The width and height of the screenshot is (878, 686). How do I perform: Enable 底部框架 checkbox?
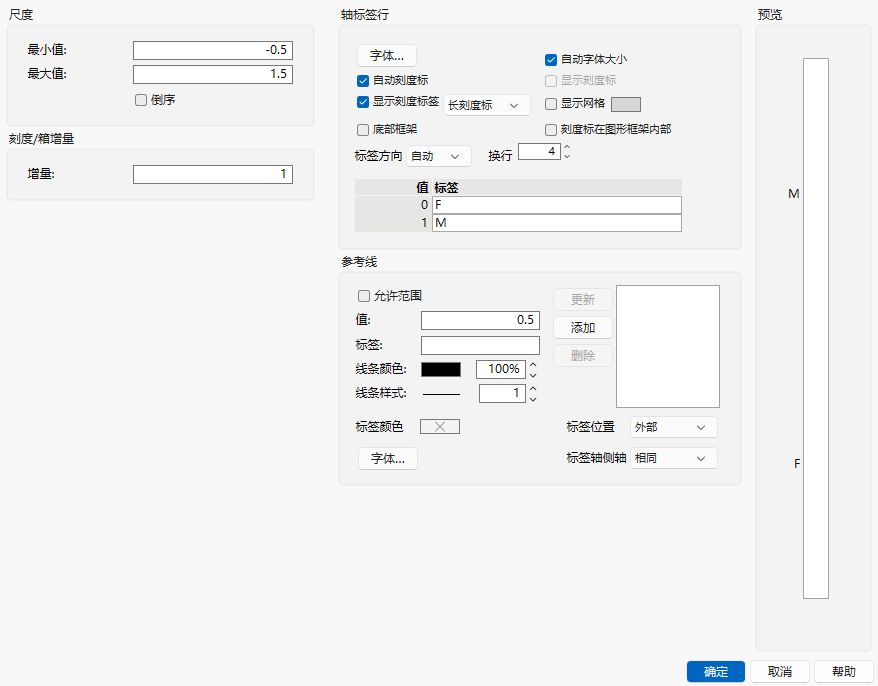coord(362,130)
